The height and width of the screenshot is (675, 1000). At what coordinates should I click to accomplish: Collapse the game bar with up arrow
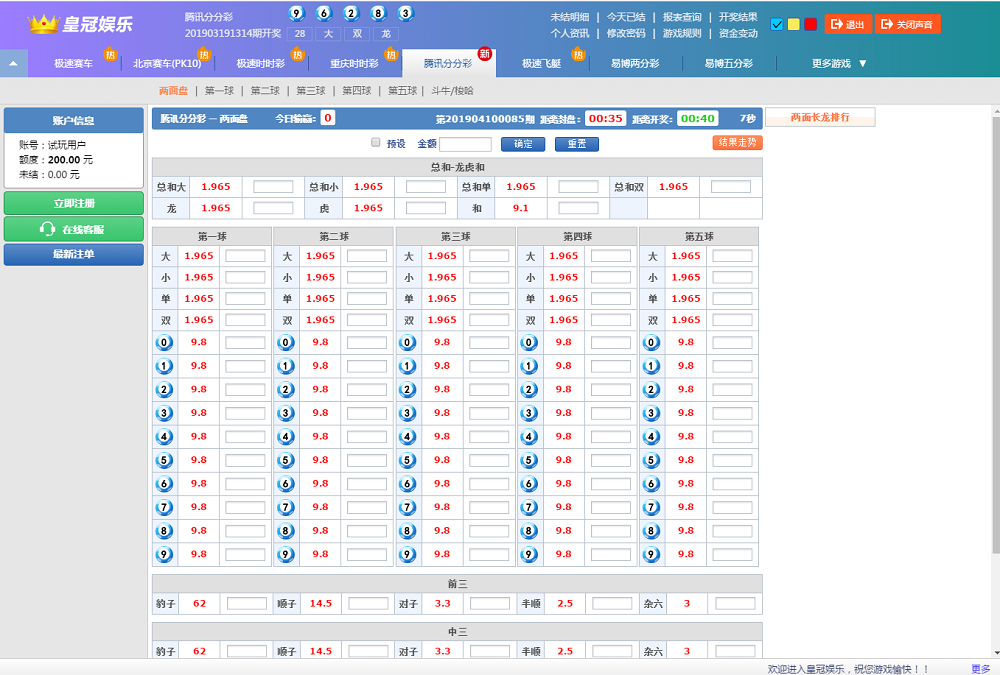[13, 63]
